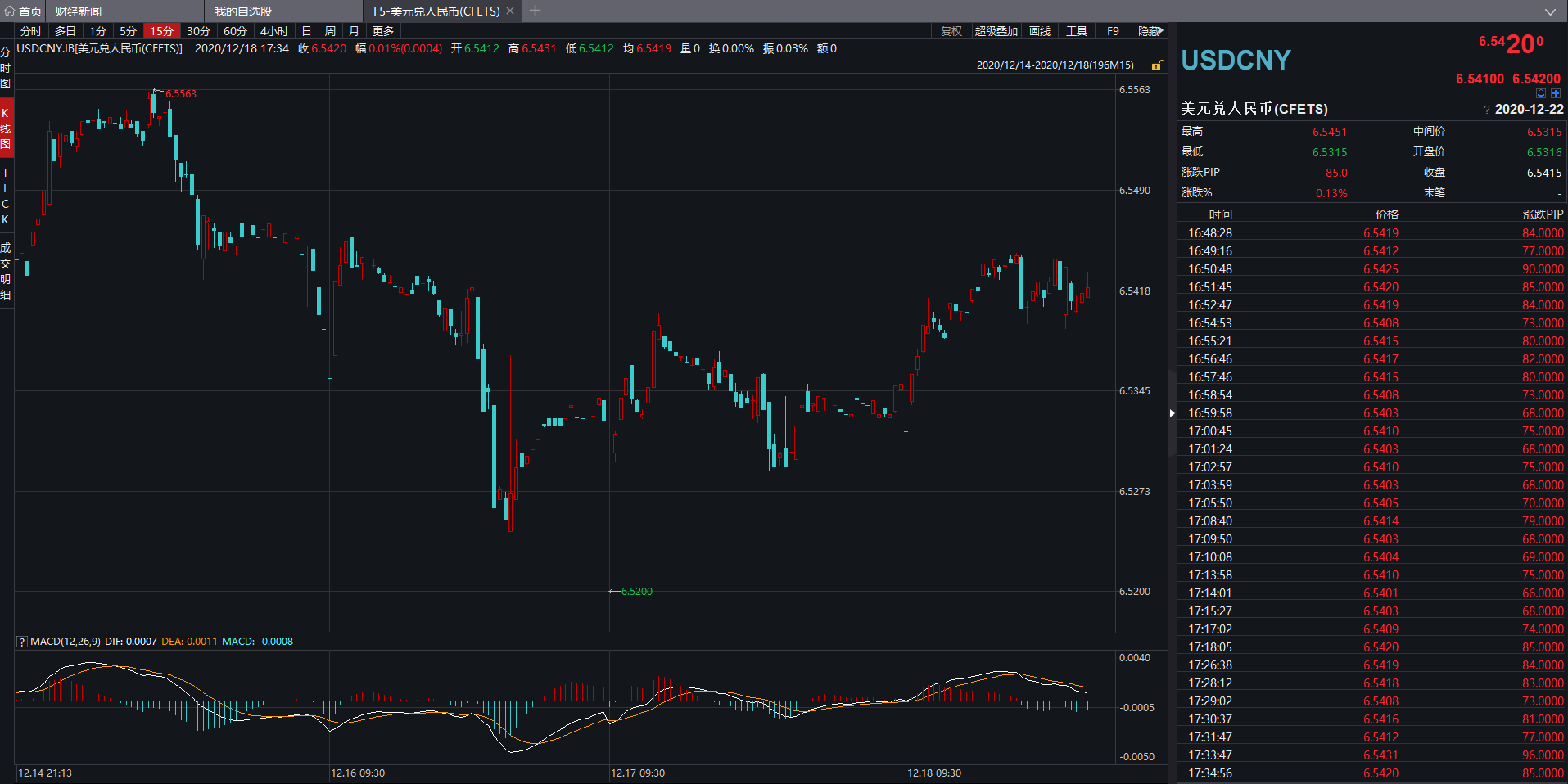Click the 收盘 value 6.5415
Image resolution: width=1568 pixels, height=784 pixels.
pos(1544,173)
